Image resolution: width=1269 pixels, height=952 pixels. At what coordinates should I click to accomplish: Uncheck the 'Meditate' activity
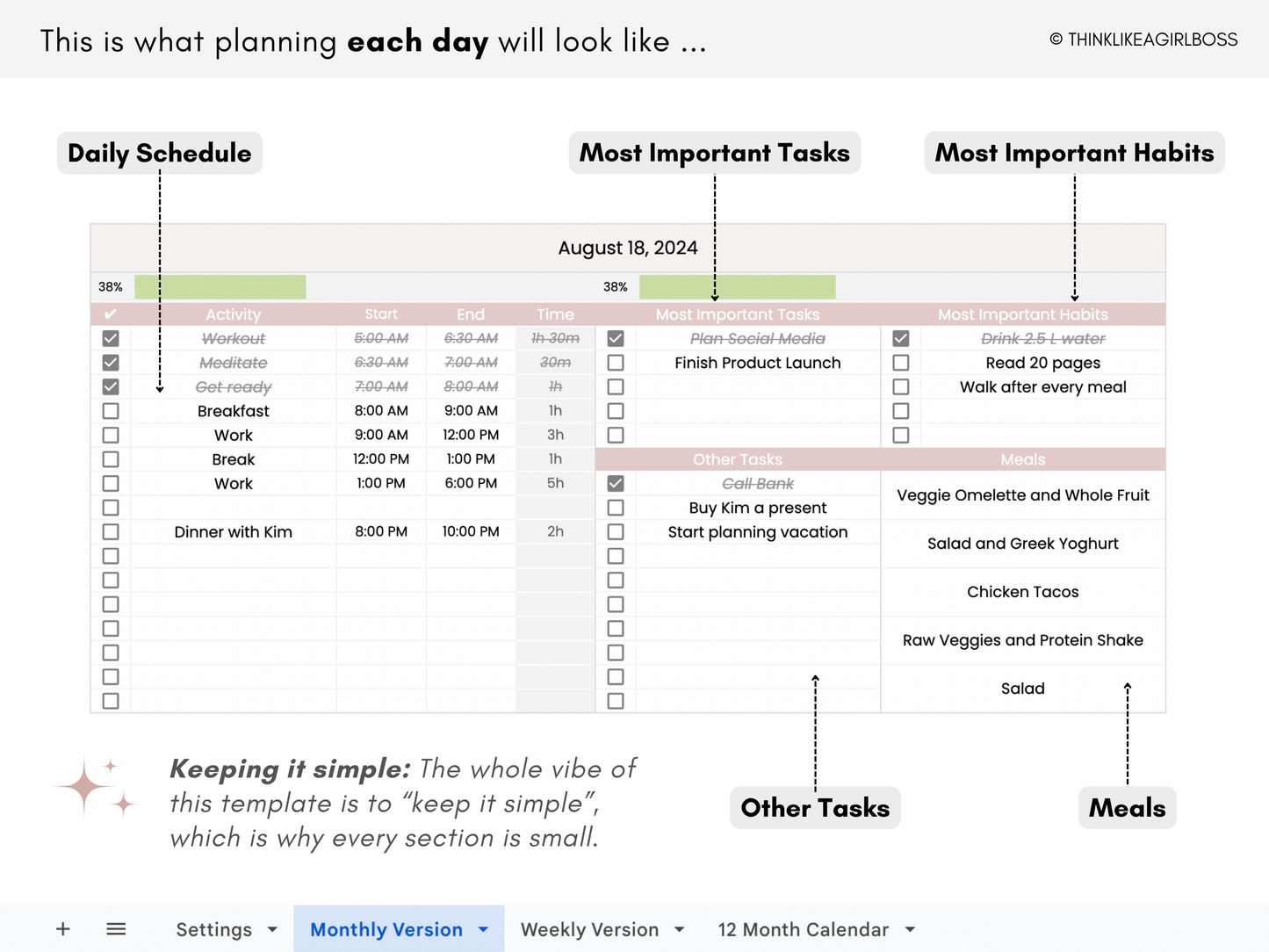click(110, 362)
